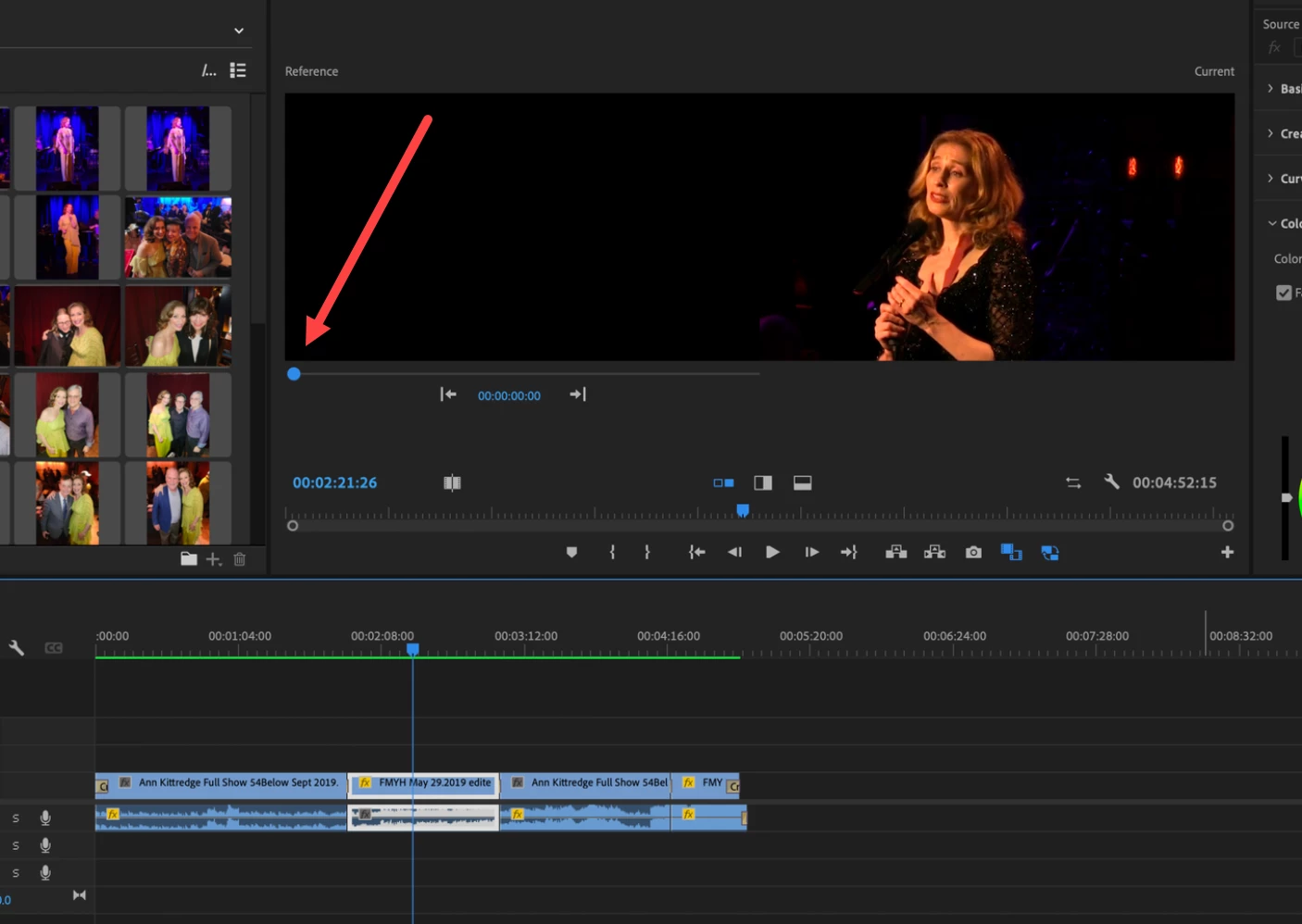Add a marker in the Program monitor
The width and height of the screenshot is (1302, 924).
tap(571, 552)
